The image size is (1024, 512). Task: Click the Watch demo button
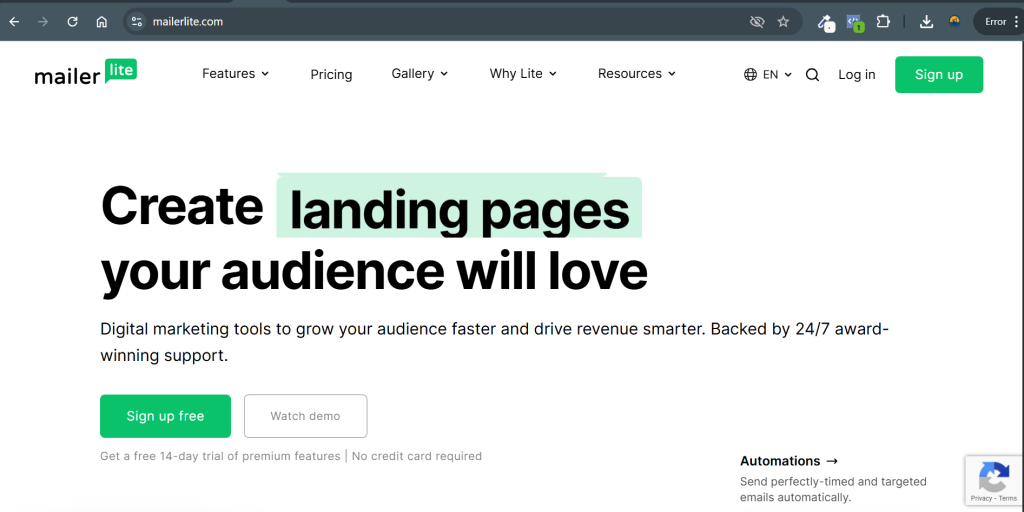(x=305, y=416)
